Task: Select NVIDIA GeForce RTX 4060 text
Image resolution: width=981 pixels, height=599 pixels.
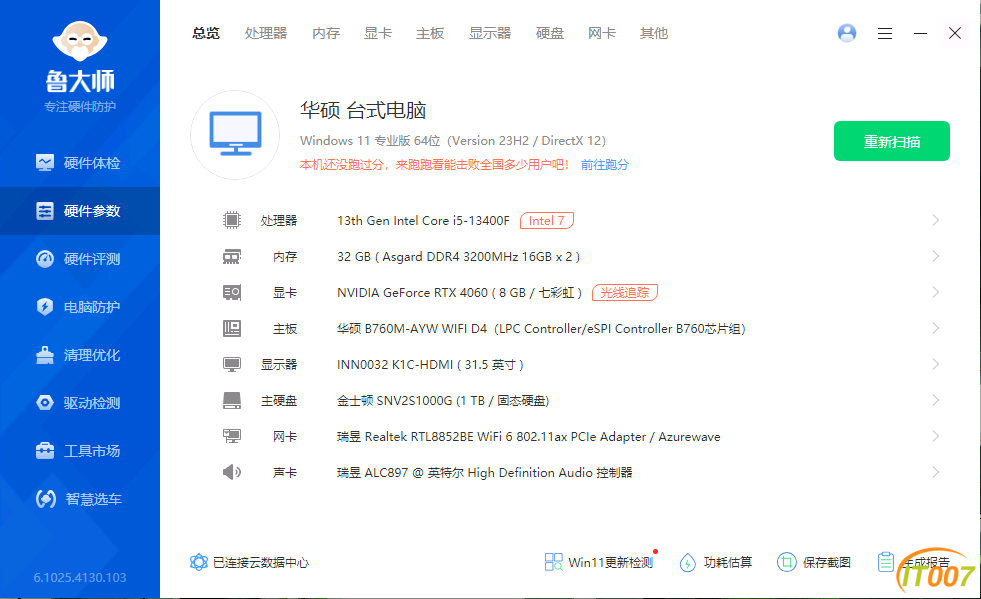Action: click(x=460, y=292)
